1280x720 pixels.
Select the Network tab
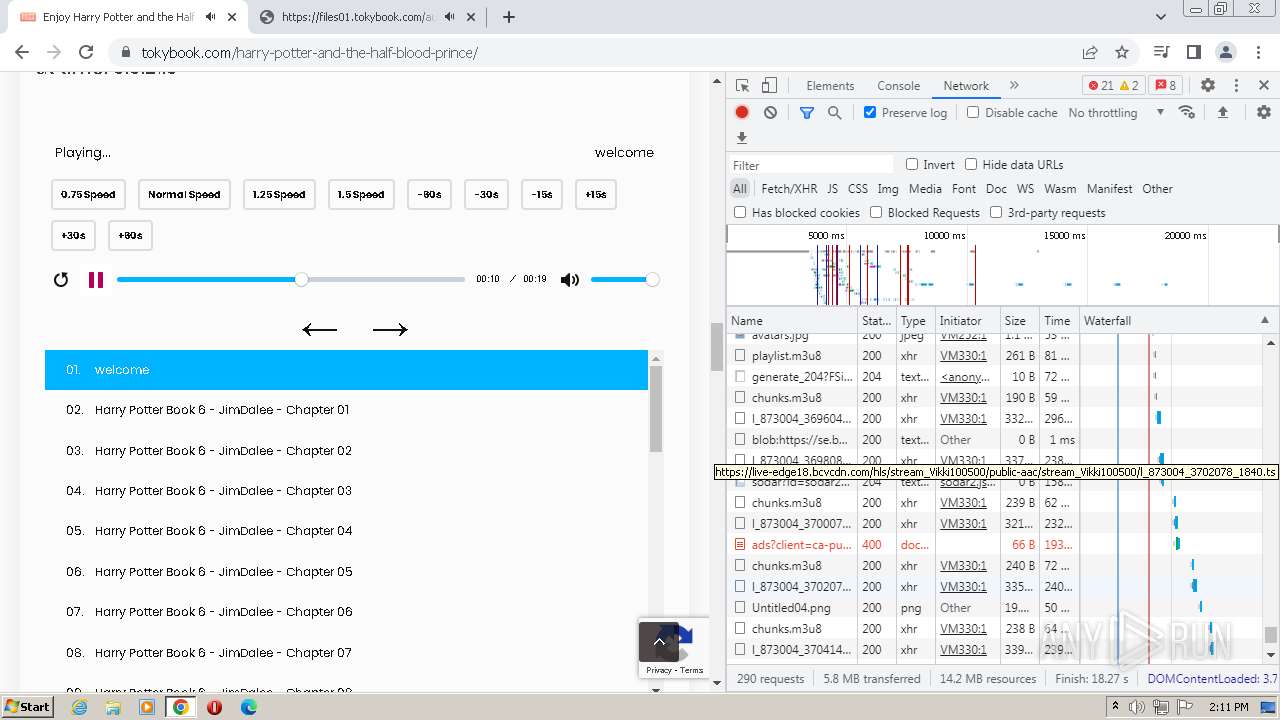[x=966, y=86]
